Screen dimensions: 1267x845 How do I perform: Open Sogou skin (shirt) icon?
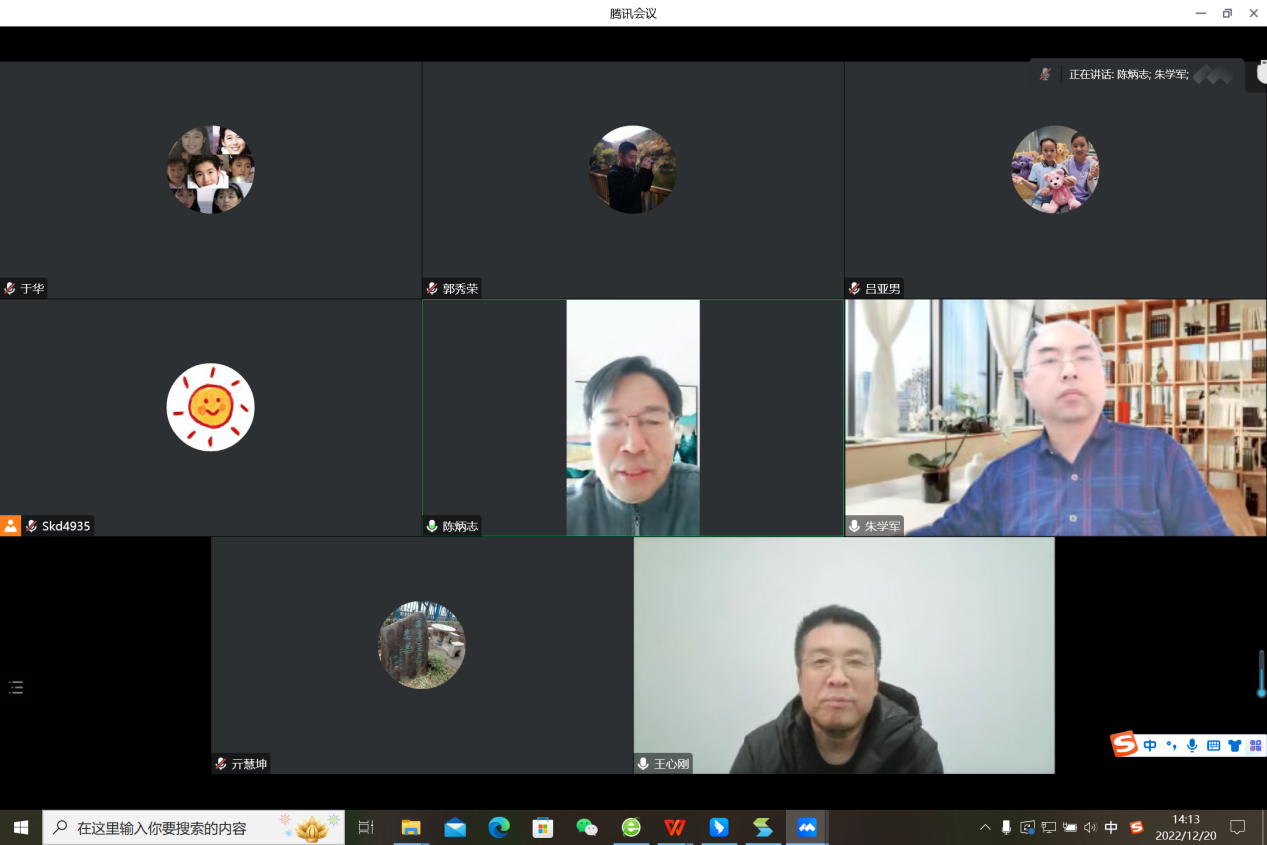(1235, 745)
